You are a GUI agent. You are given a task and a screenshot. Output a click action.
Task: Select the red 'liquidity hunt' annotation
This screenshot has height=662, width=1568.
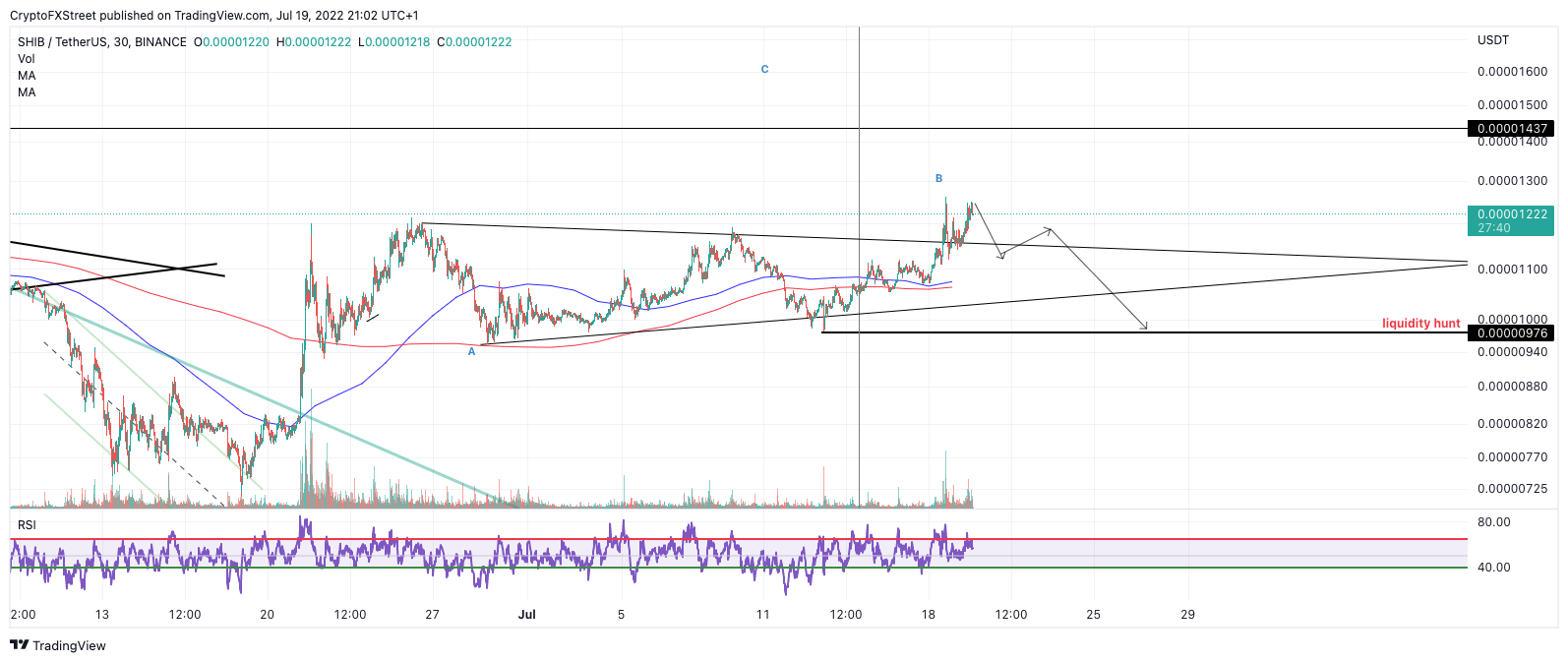pos(1421,323)
